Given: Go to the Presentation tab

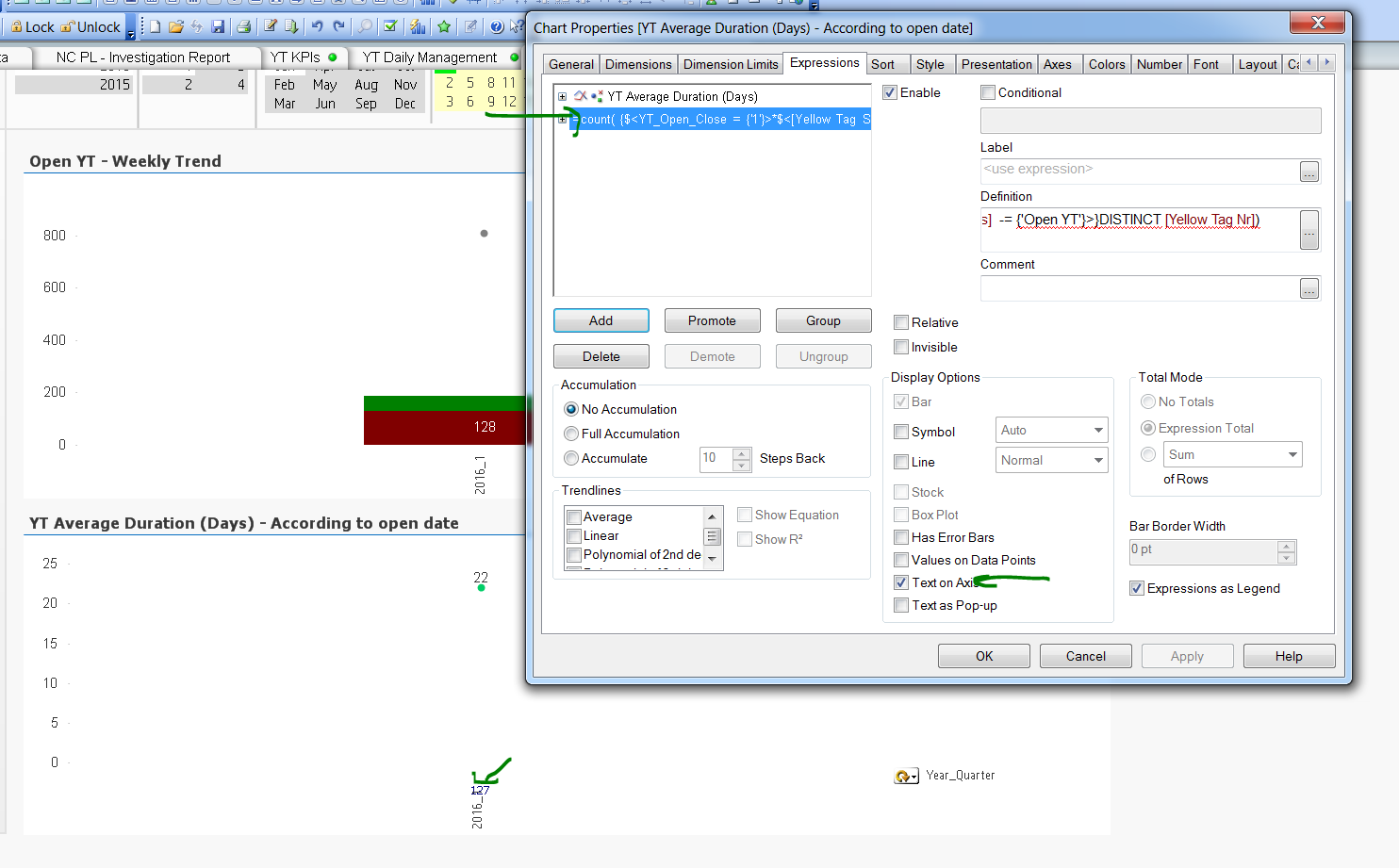Looking at the screenshot, I should [996, 64].
